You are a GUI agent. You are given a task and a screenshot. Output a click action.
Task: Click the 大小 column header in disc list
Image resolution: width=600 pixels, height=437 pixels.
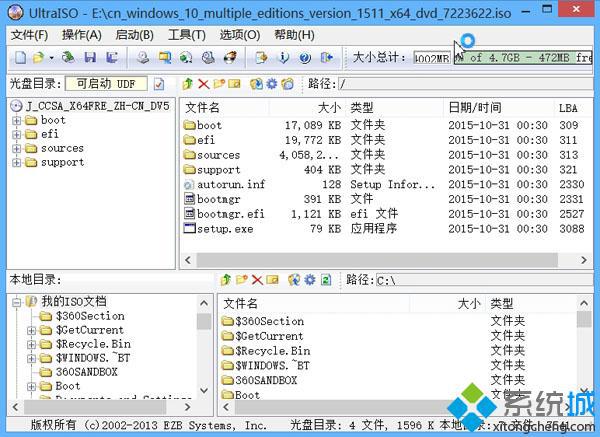307,108
